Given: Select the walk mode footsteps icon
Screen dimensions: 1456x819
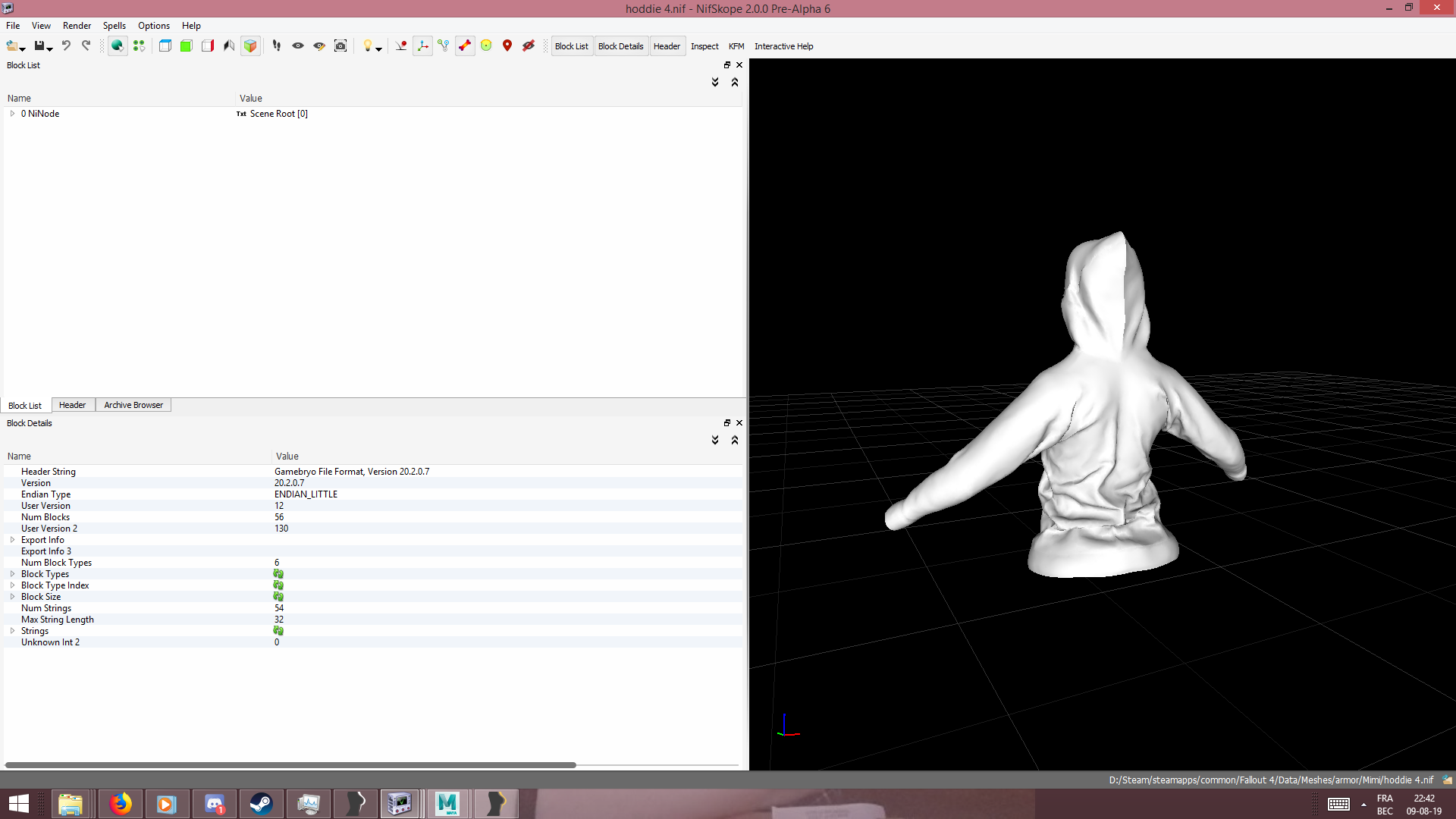Looking at the screenshot, I should (x=277, y=46).
